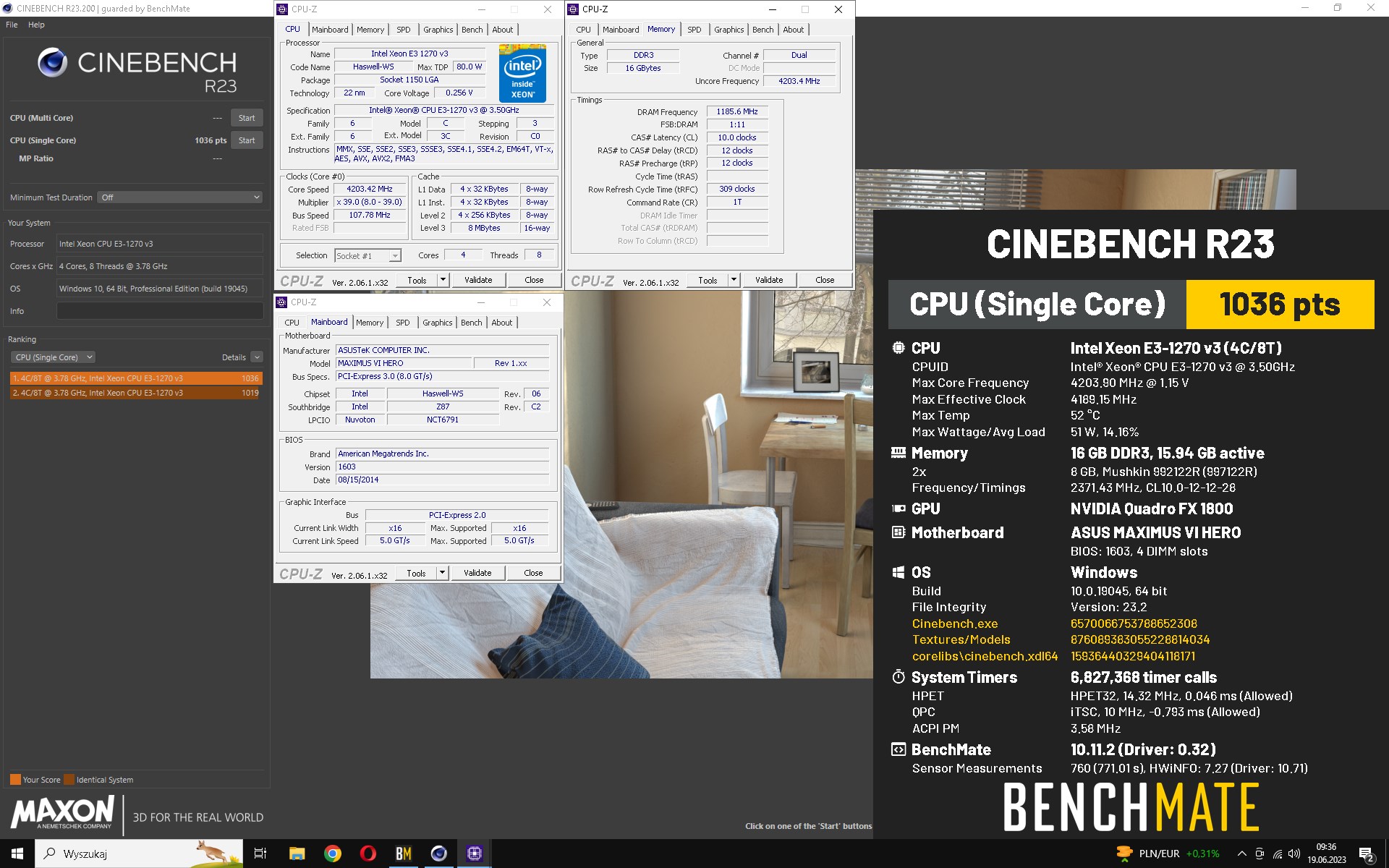
Task: Launch Google Chrome from the taskbar
Action: [x=332, y=854]
